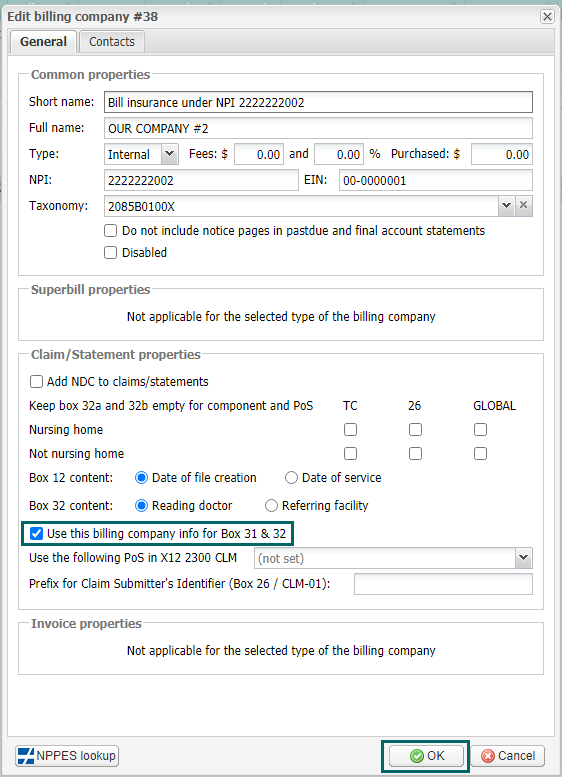Click the EIN input field
The image size is (562, 777).
(436, 180)
